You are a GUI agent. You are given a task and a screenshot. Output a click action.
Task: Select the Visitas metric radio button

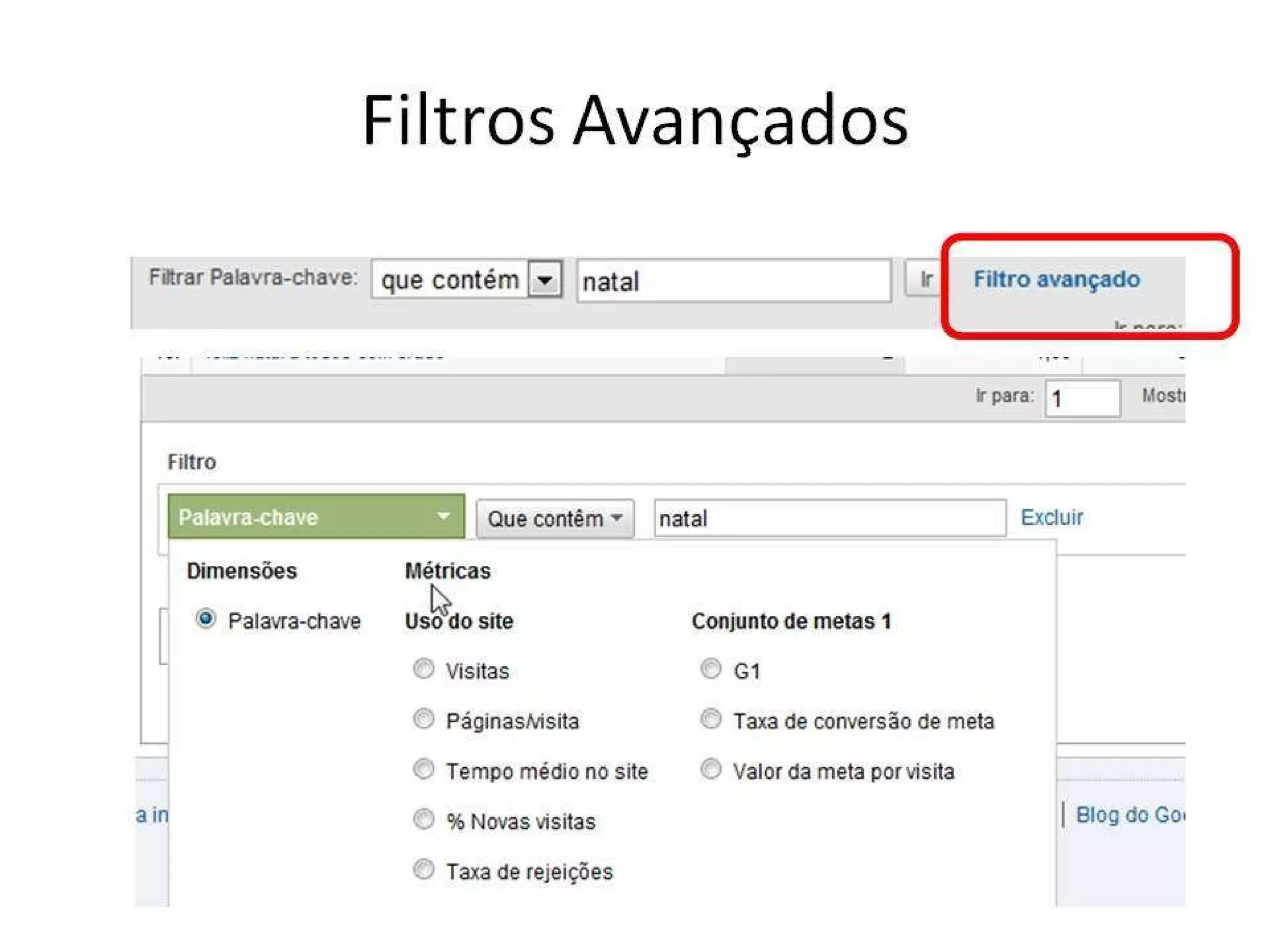(424, 669)
